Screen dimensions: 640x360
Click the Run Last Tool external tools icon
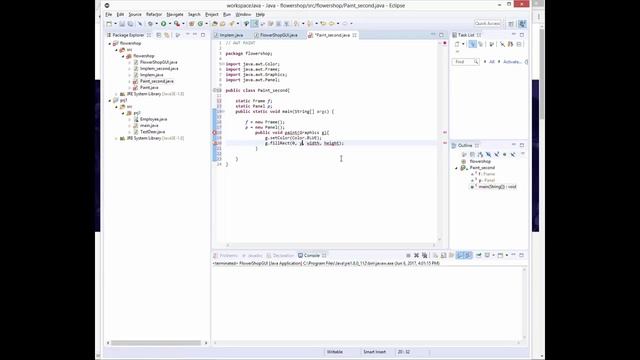[177, 24]
